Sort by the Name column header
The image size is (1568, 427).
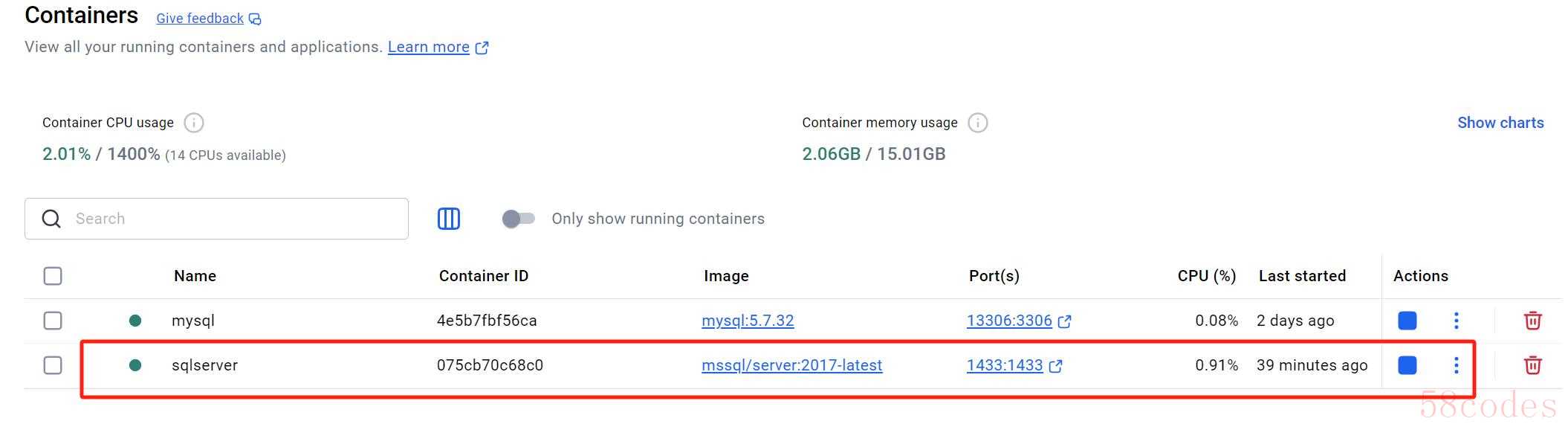click(195, 276)
